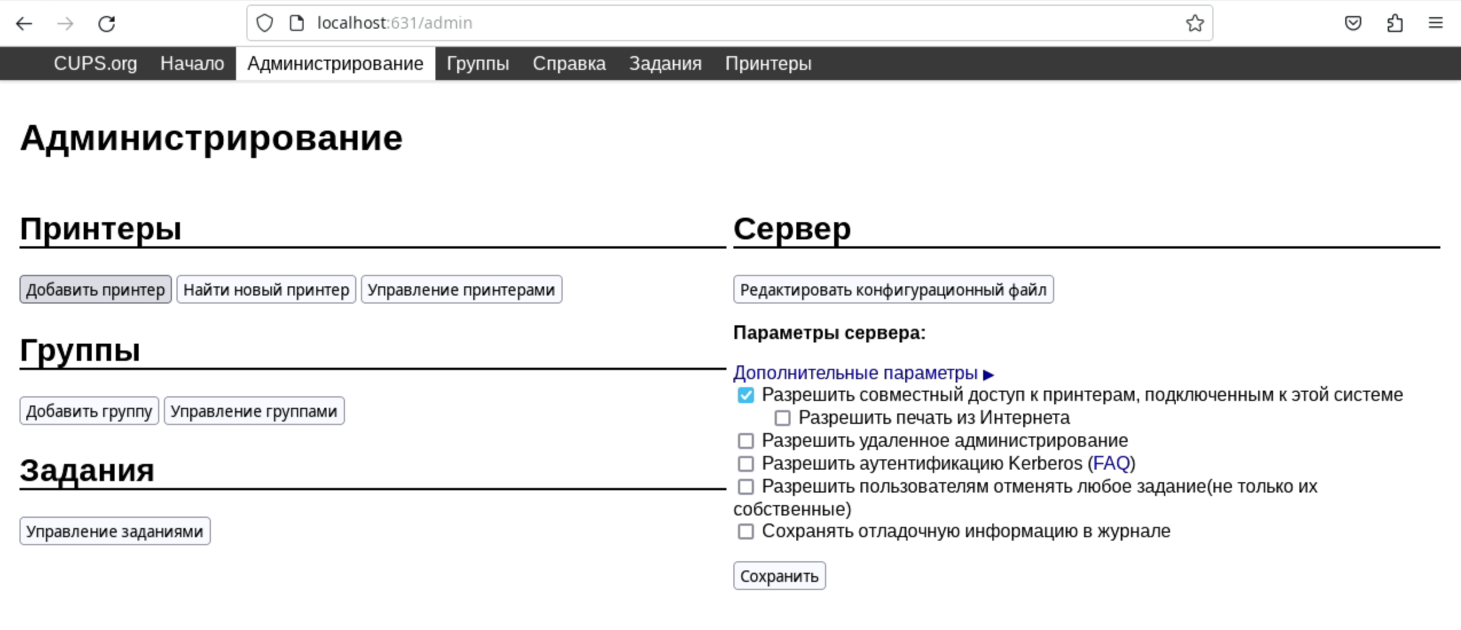Click the browser back arrow
Screen dimensions: 1461x630
tap(24, 23)
